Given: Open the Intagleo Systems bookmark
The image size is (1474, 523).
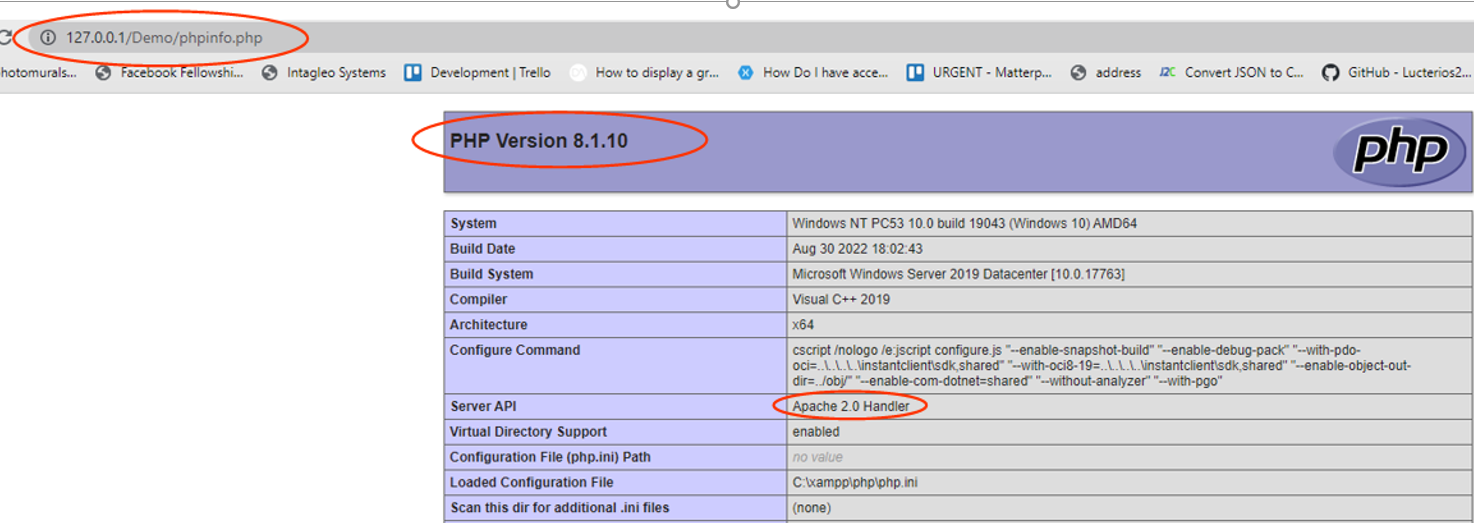Looking at the screenshot, I should tap(336, 72).
